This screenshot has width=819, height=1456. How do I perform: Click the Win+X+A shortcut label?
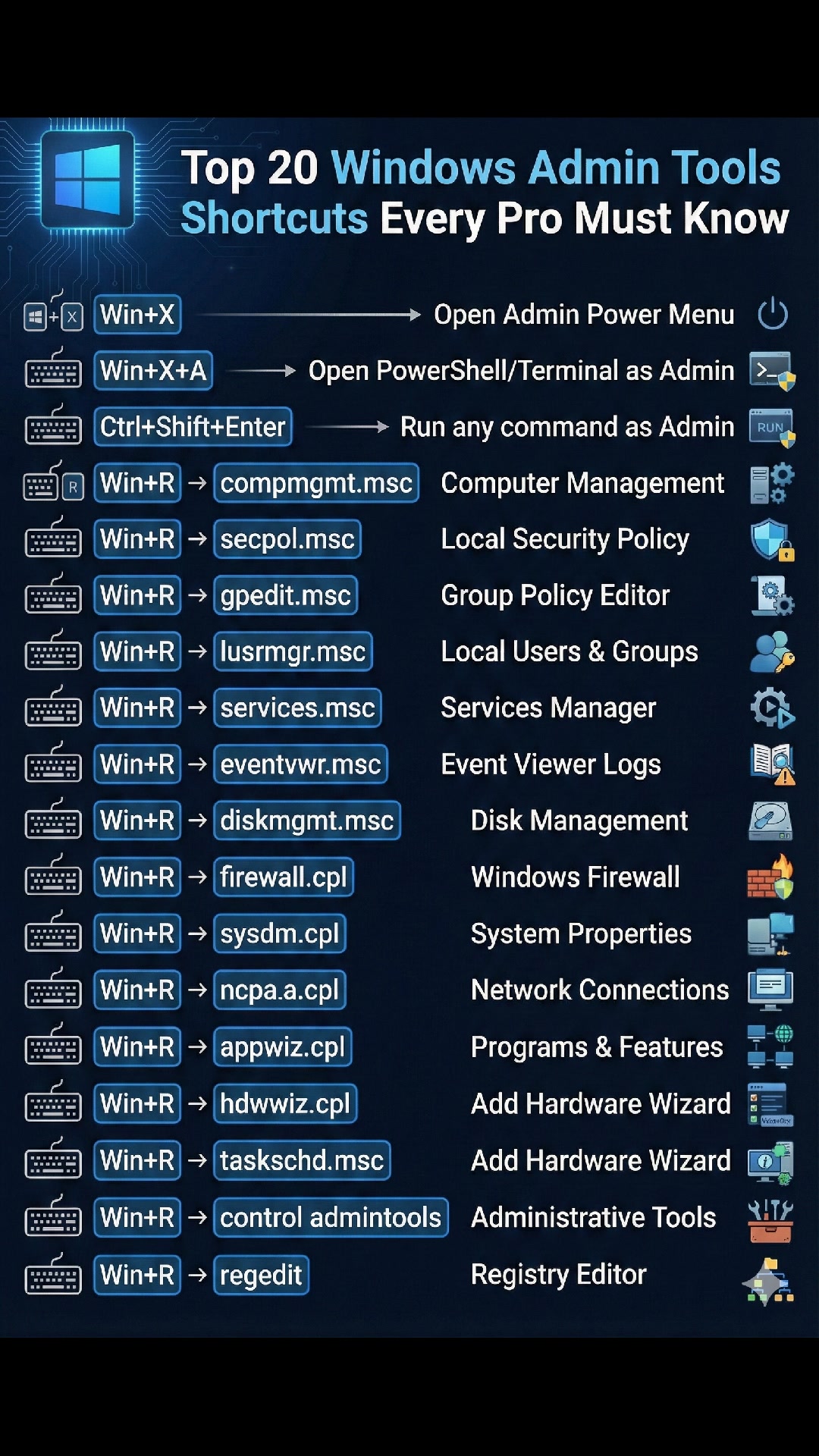pos(153,371)
